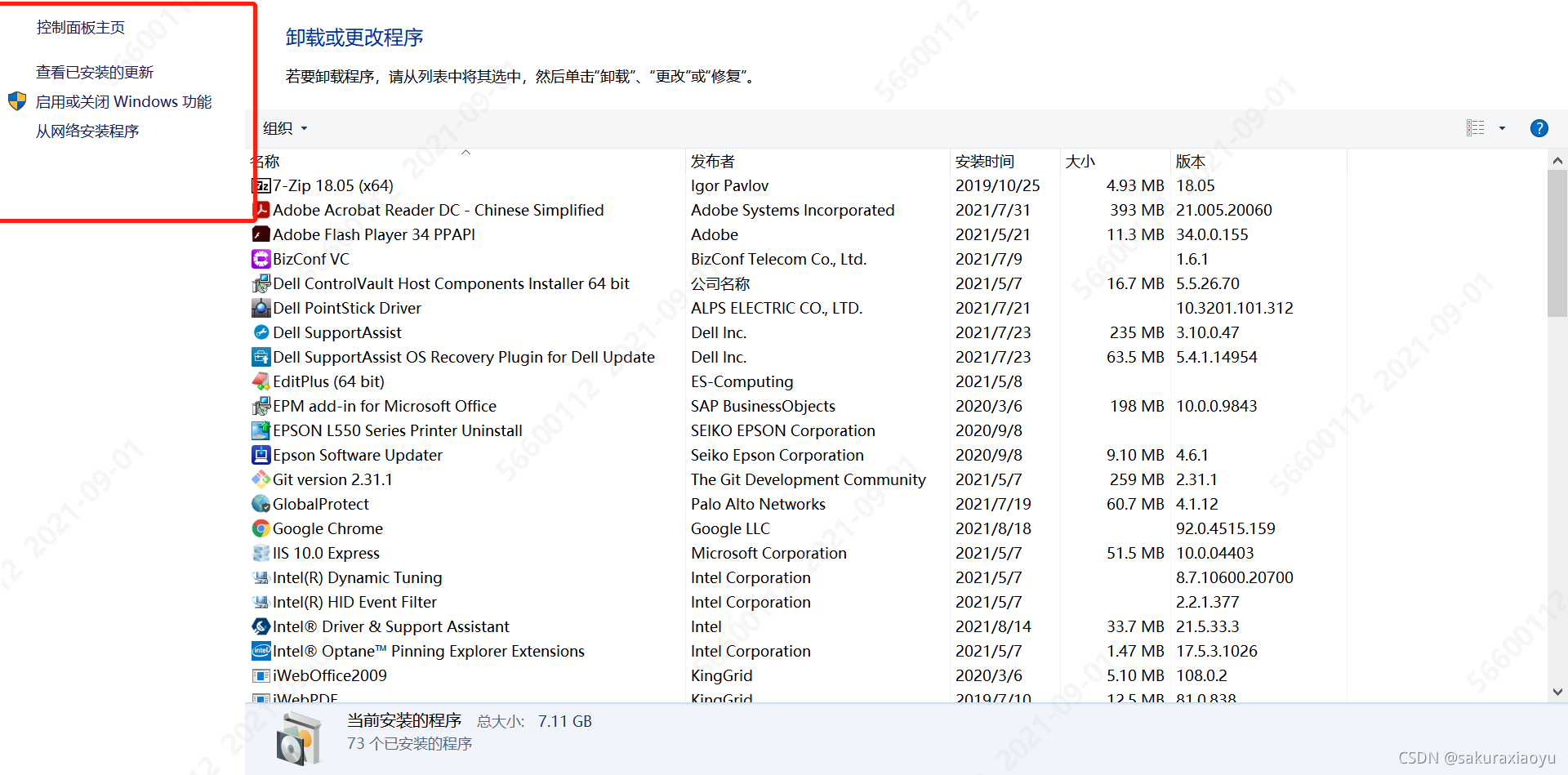Click the Windows features shield icon
Viewport: 1568px width, 775px height.
pyautogui.click(x=17, y=101)
